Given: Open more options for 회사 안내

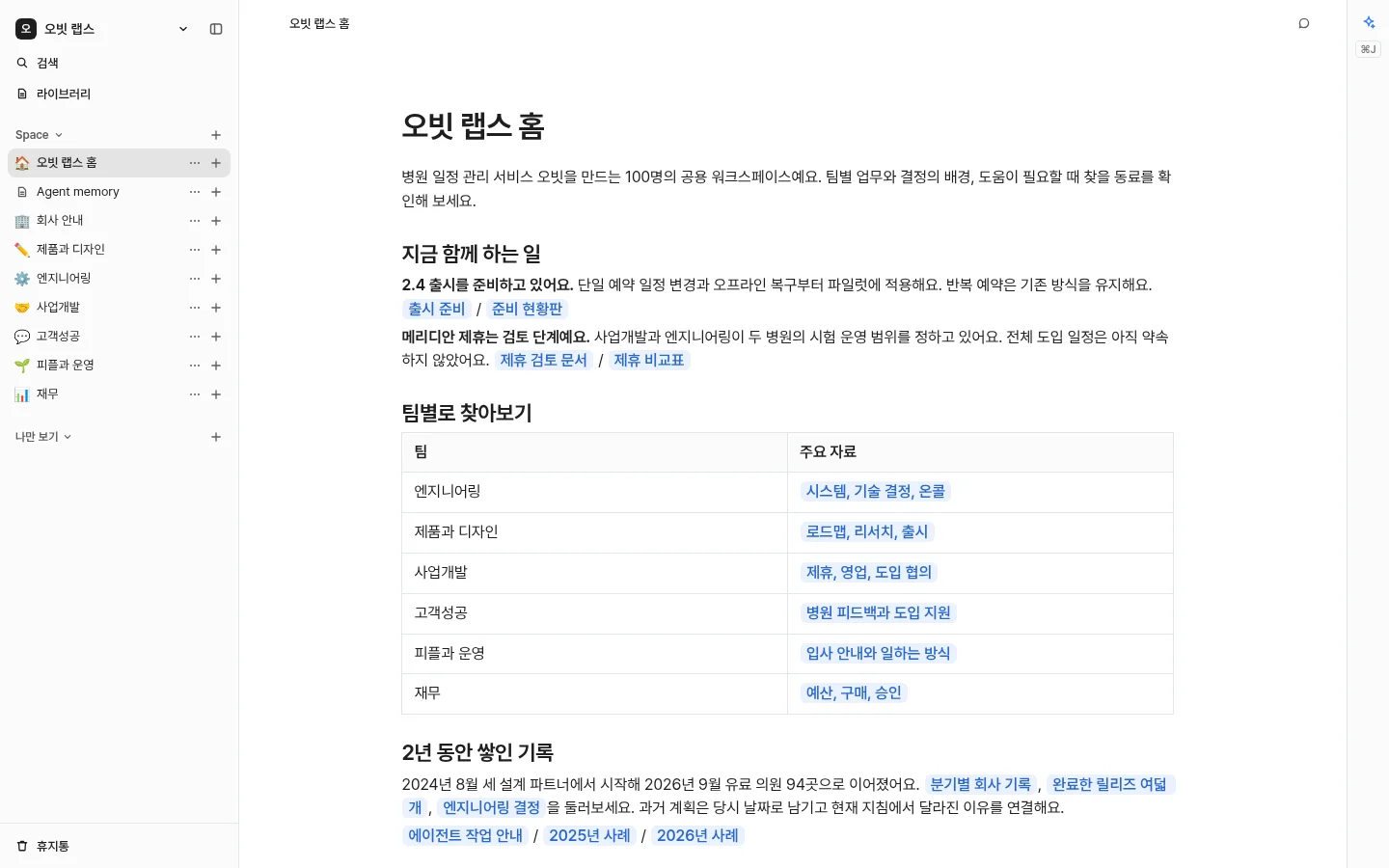Looking at the screenshot, I should [195, 221].
